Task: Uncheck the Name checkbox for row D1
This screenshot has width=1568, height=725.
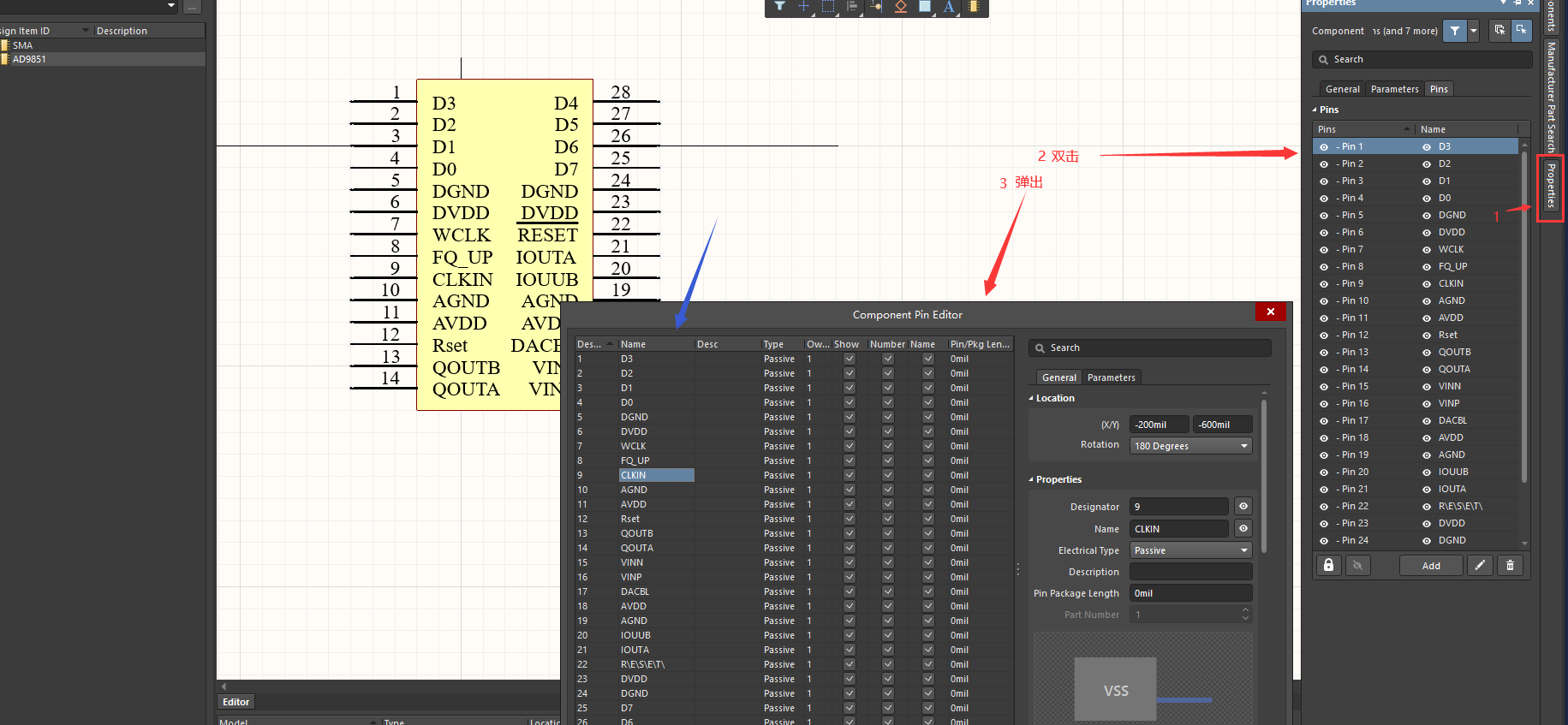Action: coord(928,388)
